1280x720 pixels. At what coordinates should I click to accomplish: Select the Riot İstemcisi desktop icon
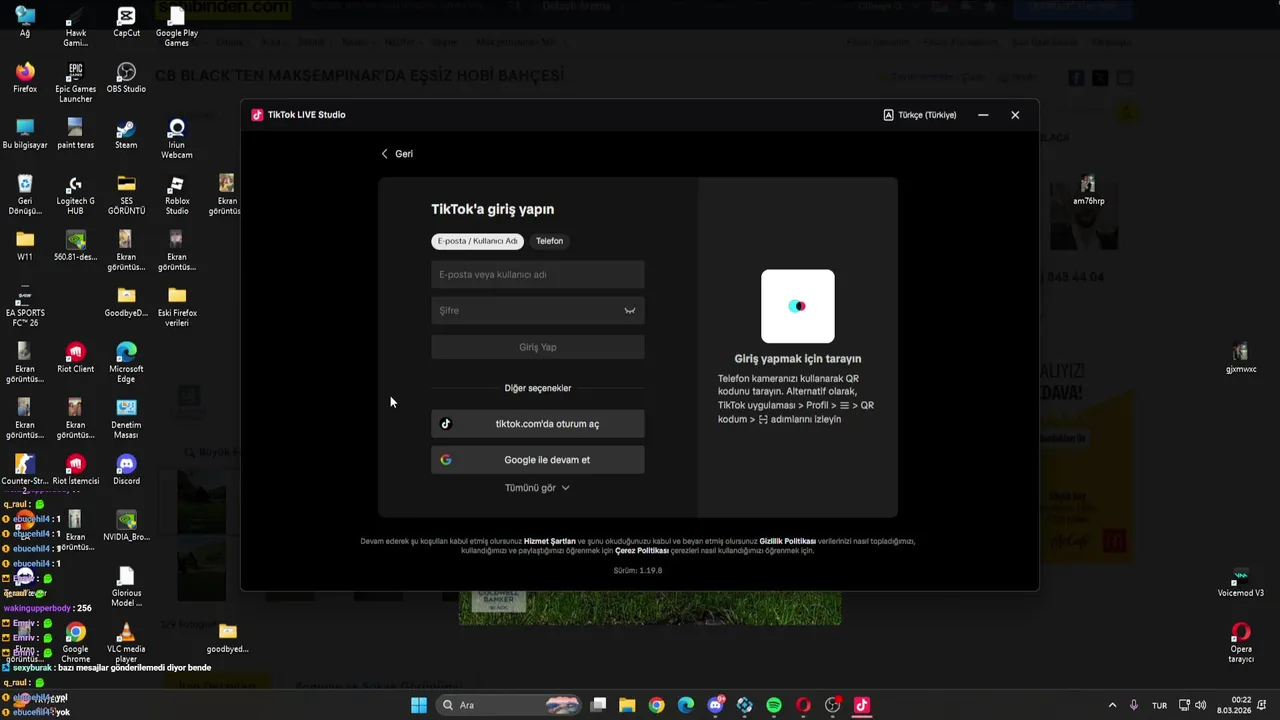75,470
